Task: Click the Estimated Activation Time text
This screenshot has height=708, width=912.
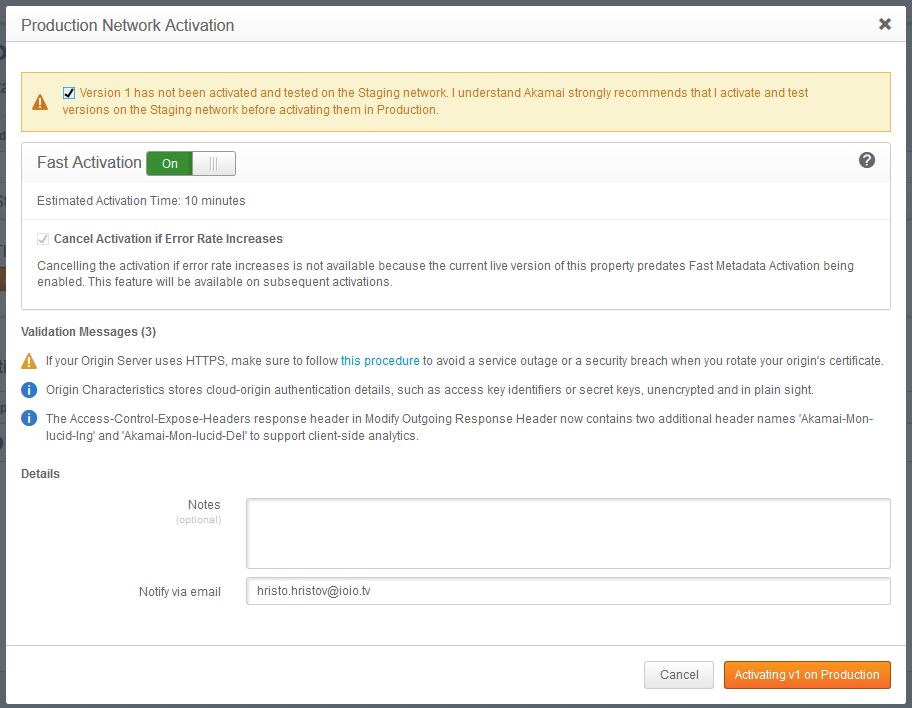Action: [141, 201]
